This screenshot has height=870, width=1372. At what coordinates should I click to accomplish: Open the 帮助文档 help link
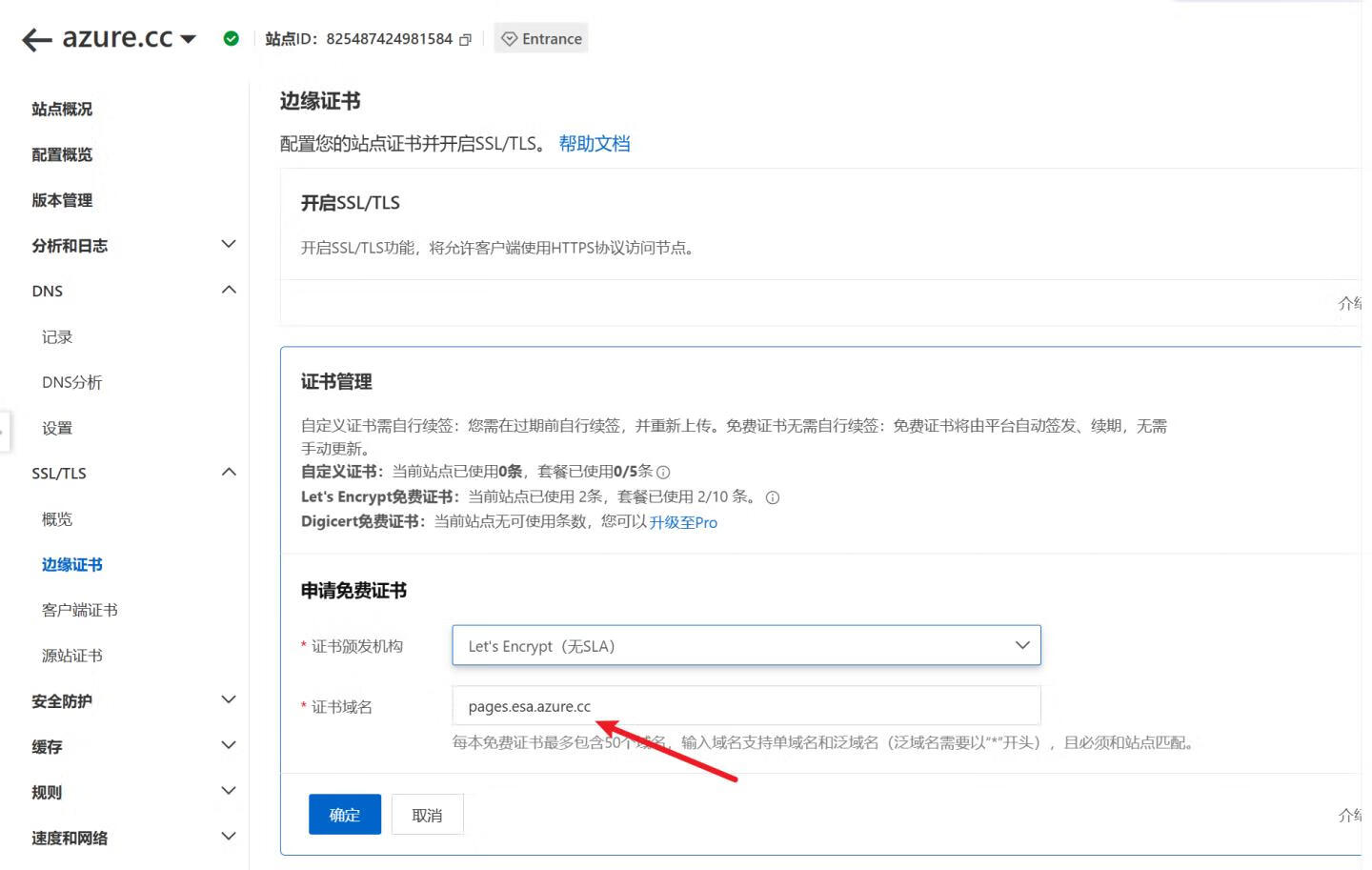(x=594, y=144)
